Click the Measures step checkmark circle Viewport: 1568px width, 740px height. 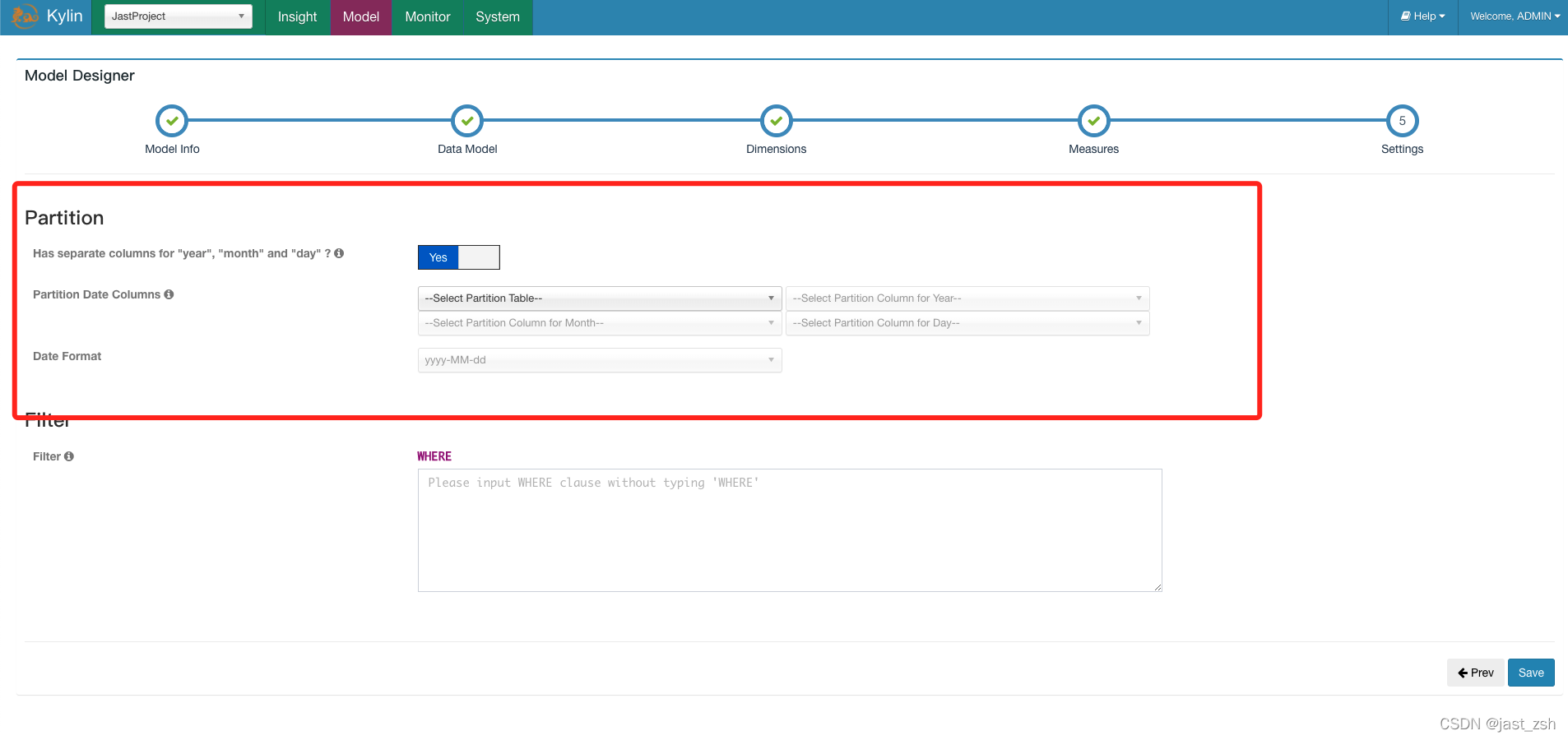tap(1094, 121)
